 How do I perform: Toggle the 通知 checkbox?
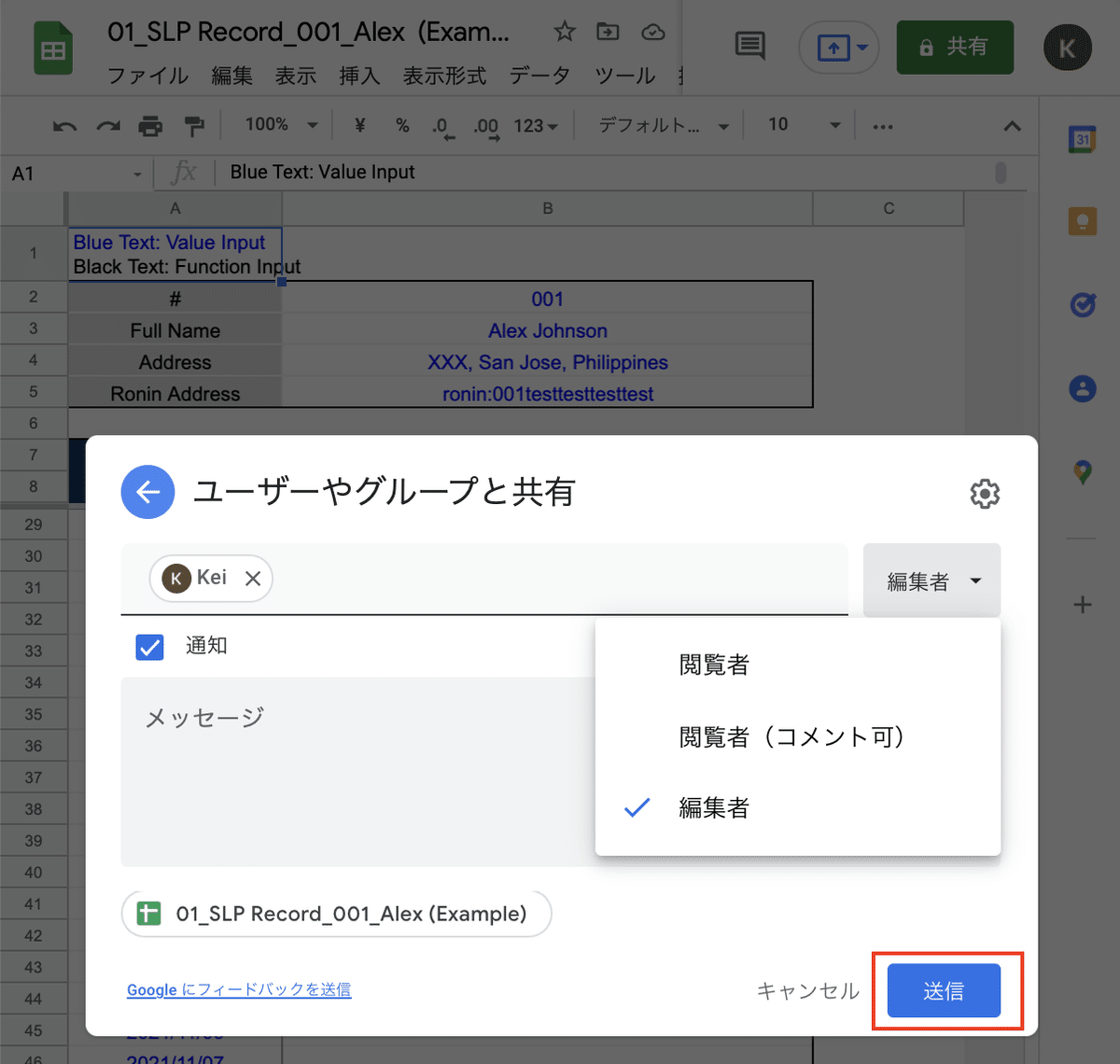[149, 647]
